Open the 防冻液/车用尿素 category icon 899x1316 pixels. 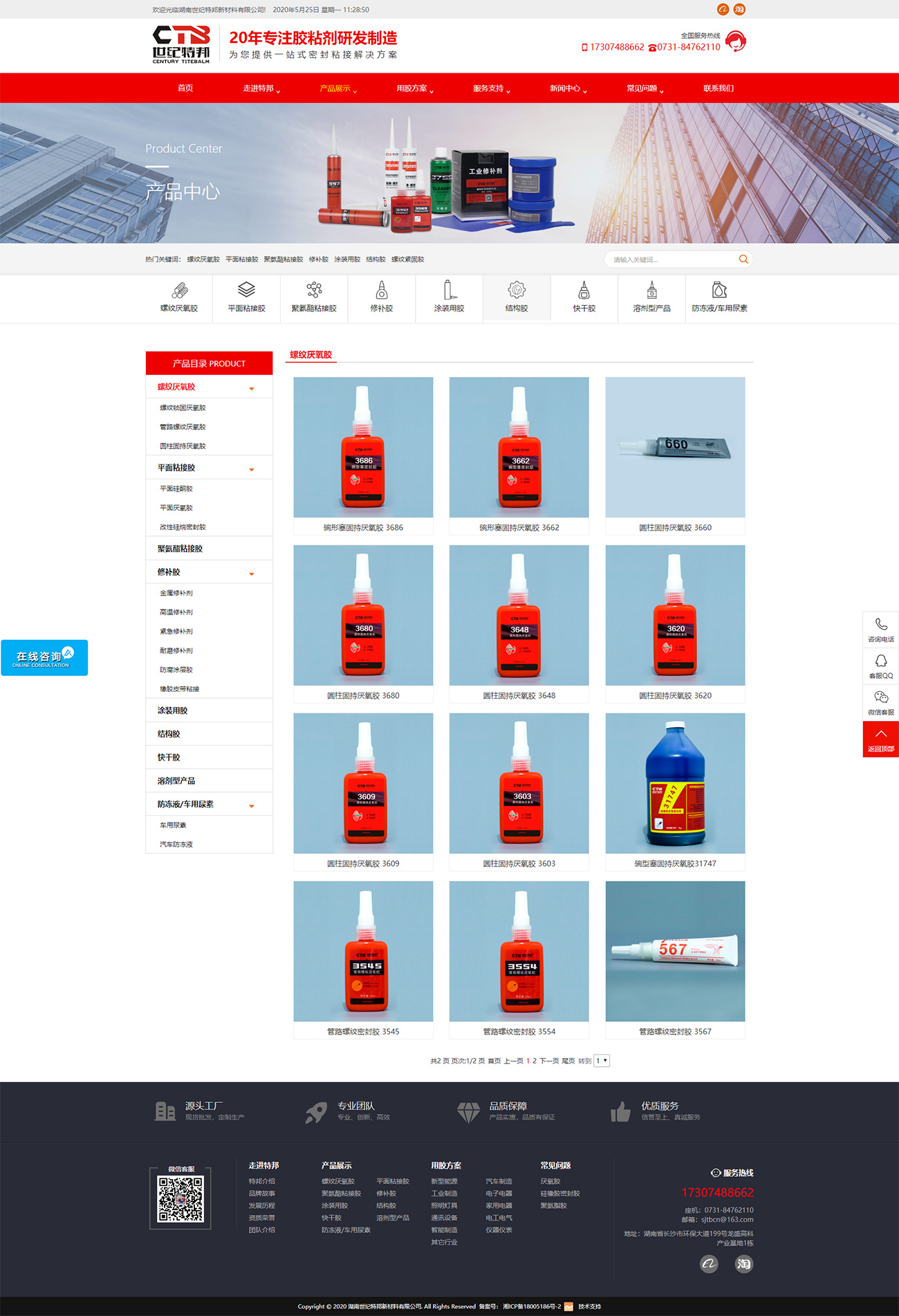click(719, 290)
